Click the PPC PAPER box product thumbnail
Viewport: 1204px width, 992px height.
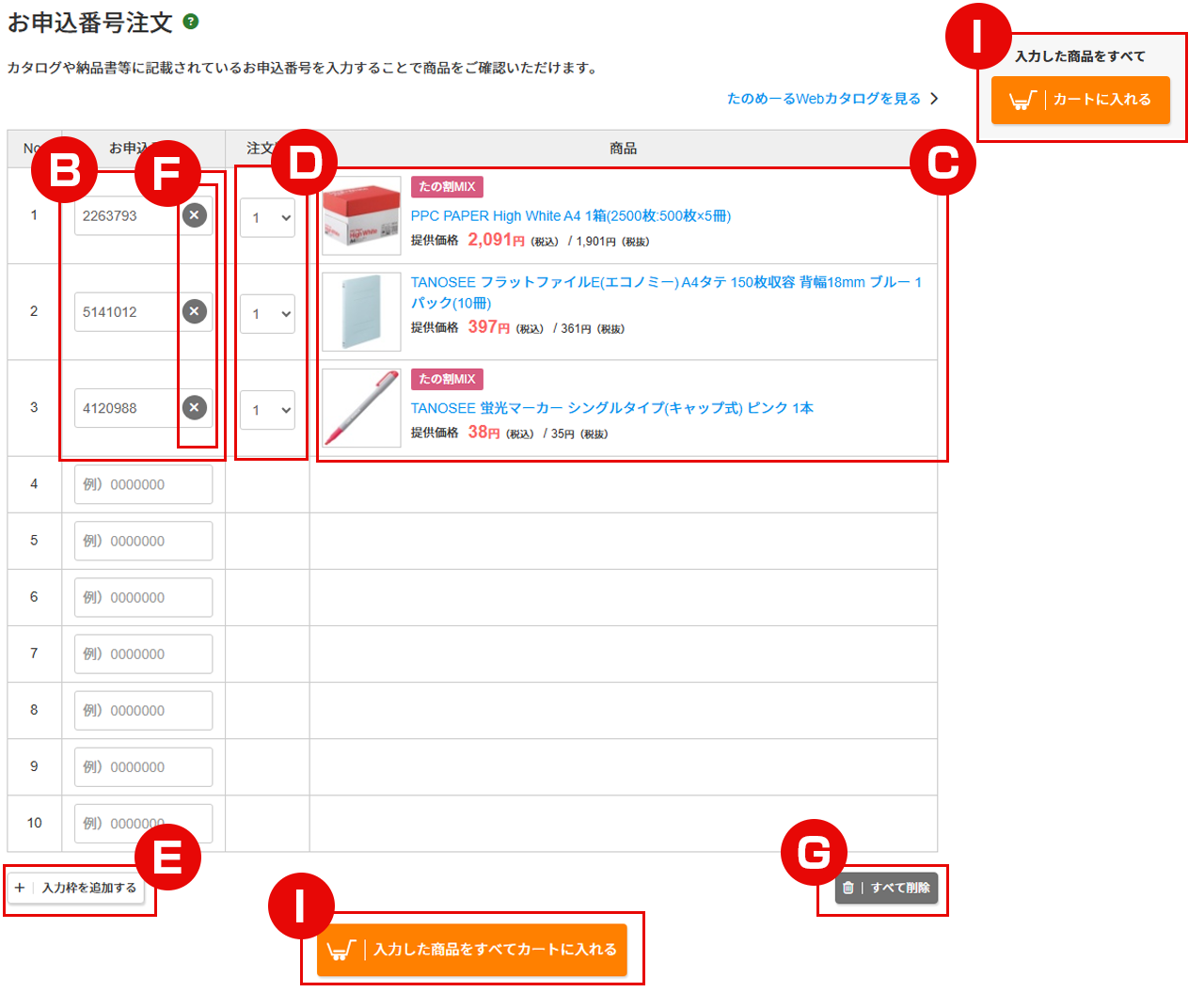pyautogui.click(x=361, y=216)
